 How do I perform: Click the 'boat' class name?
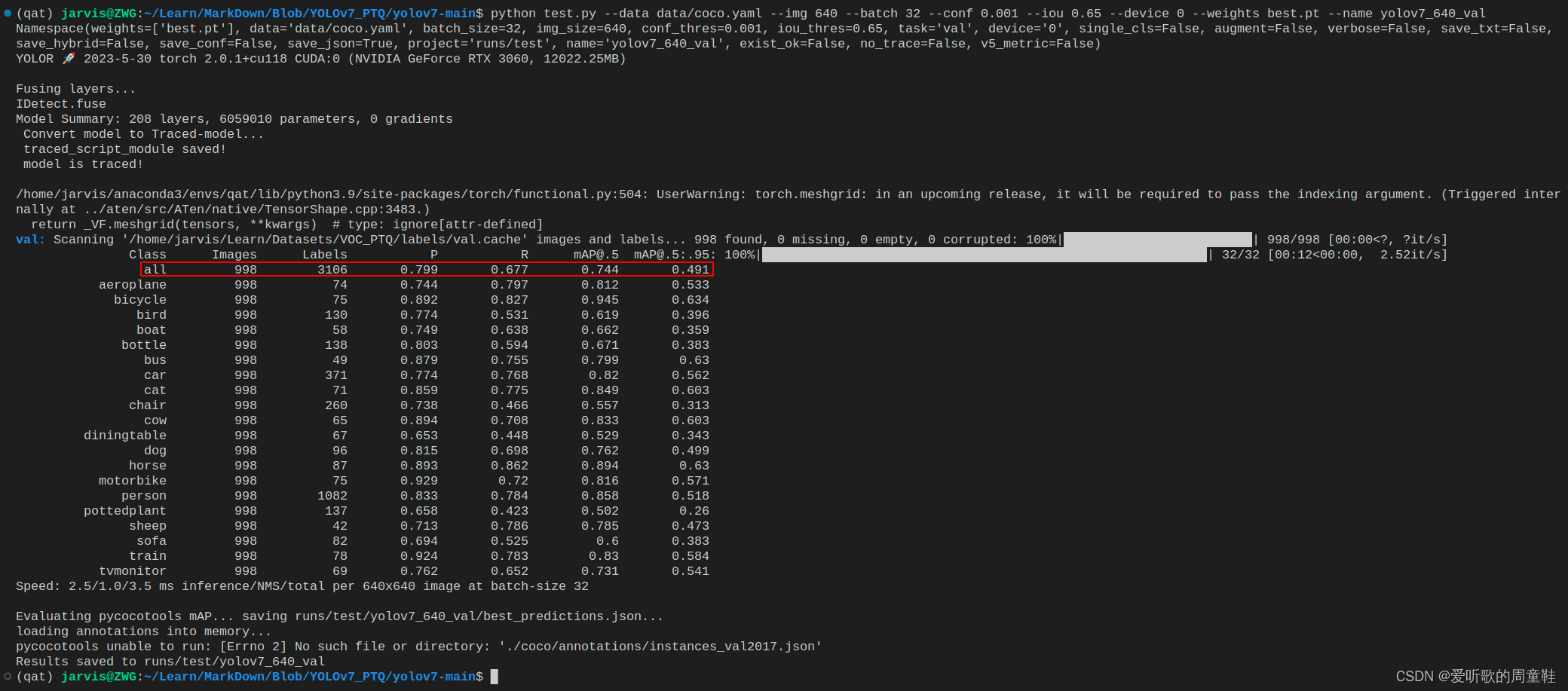point(152,330)
